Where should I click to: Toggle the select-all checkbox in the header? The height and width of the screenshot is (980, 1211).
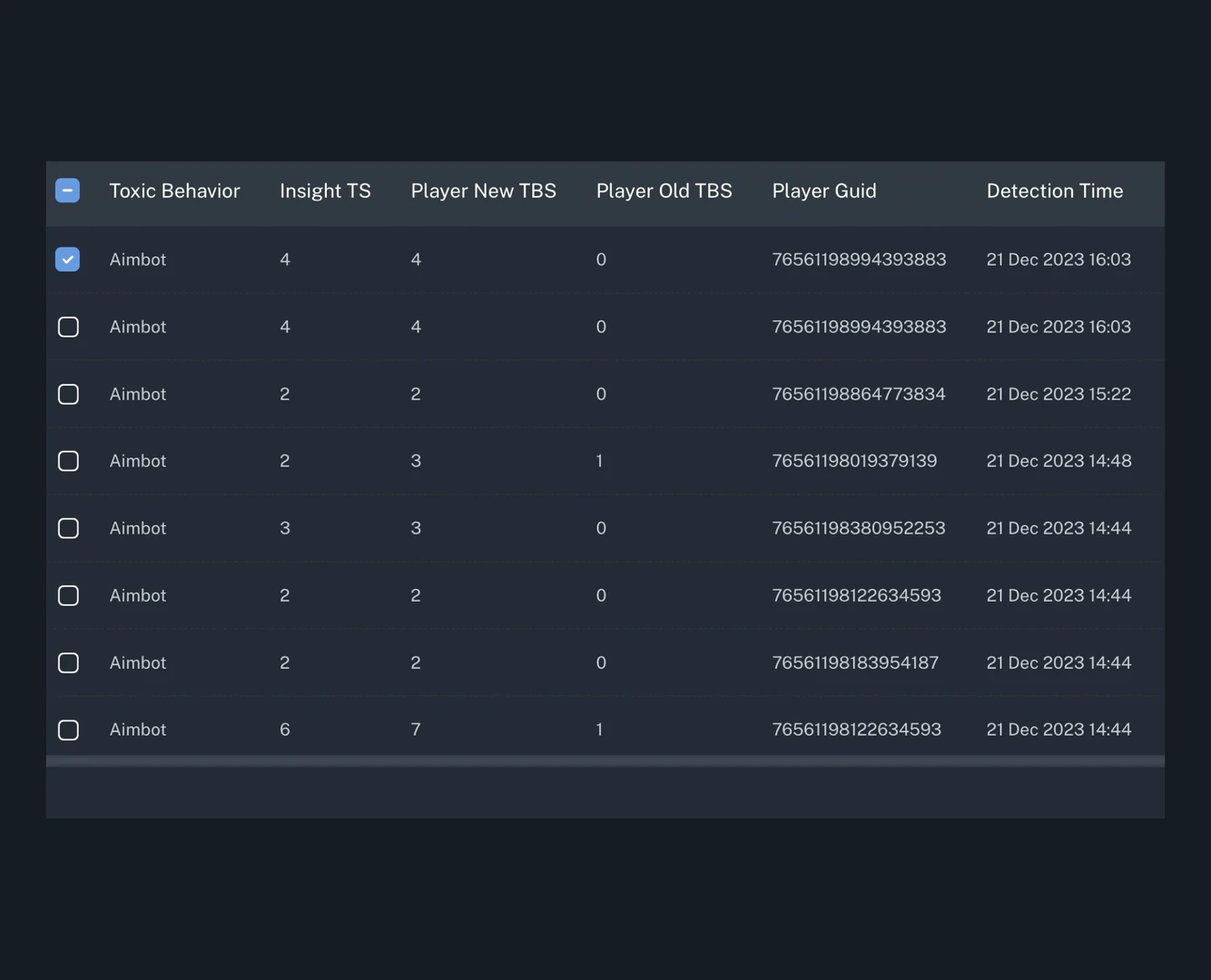[67, 191]
